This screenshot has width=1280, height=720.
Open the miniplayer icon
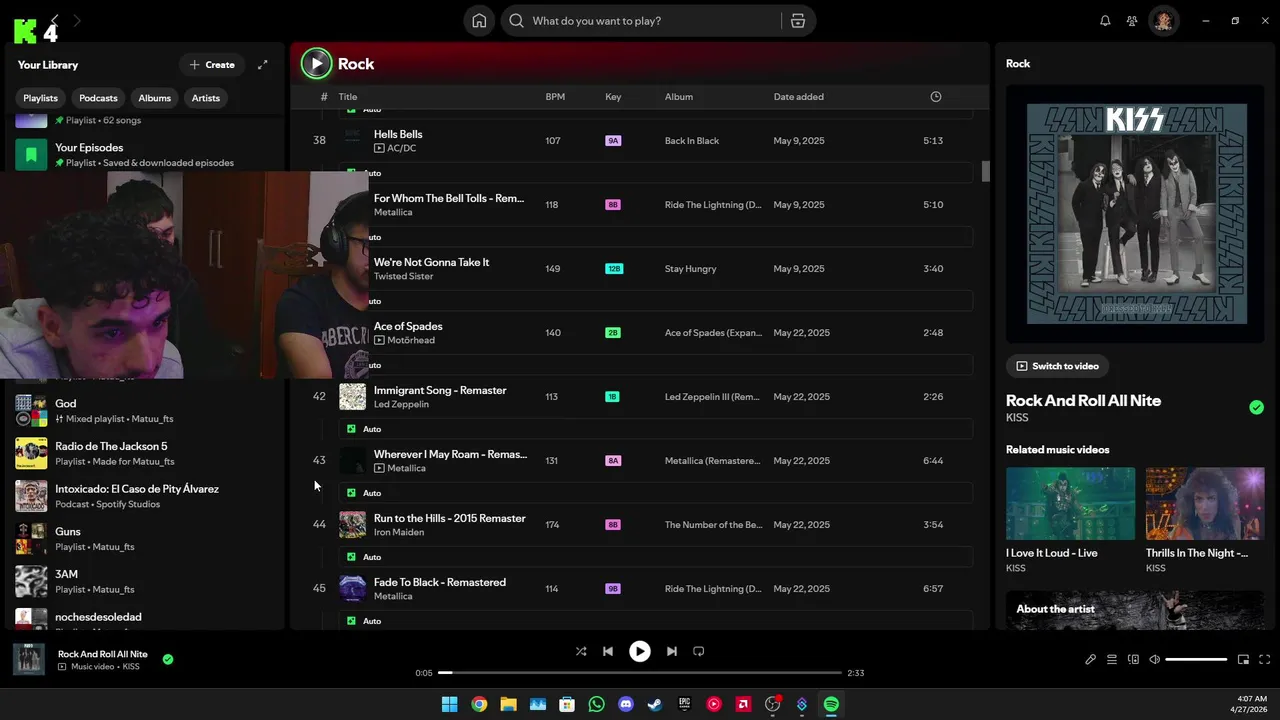point(1243,660)
